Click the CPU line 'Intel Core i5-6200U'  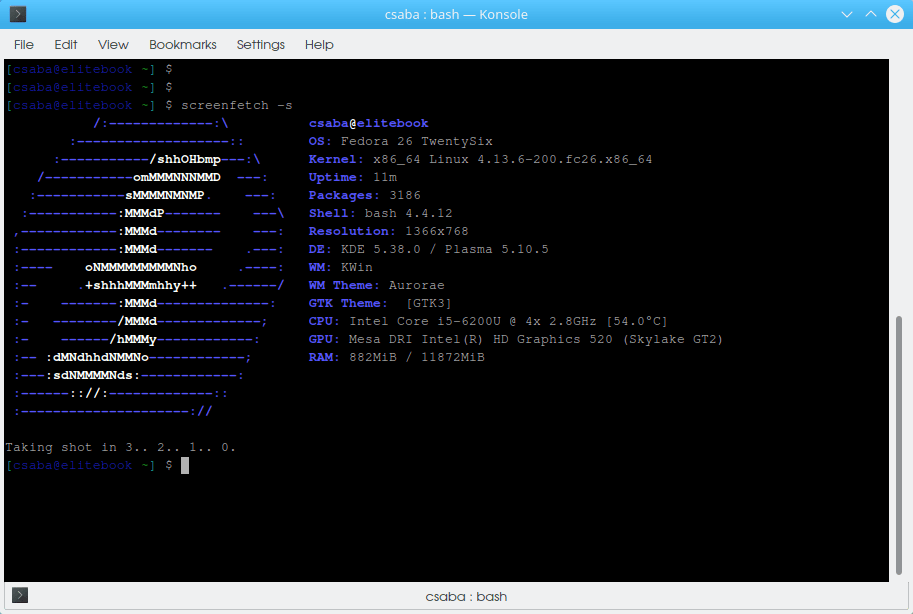pyautogui.click(x=425, y=322)
